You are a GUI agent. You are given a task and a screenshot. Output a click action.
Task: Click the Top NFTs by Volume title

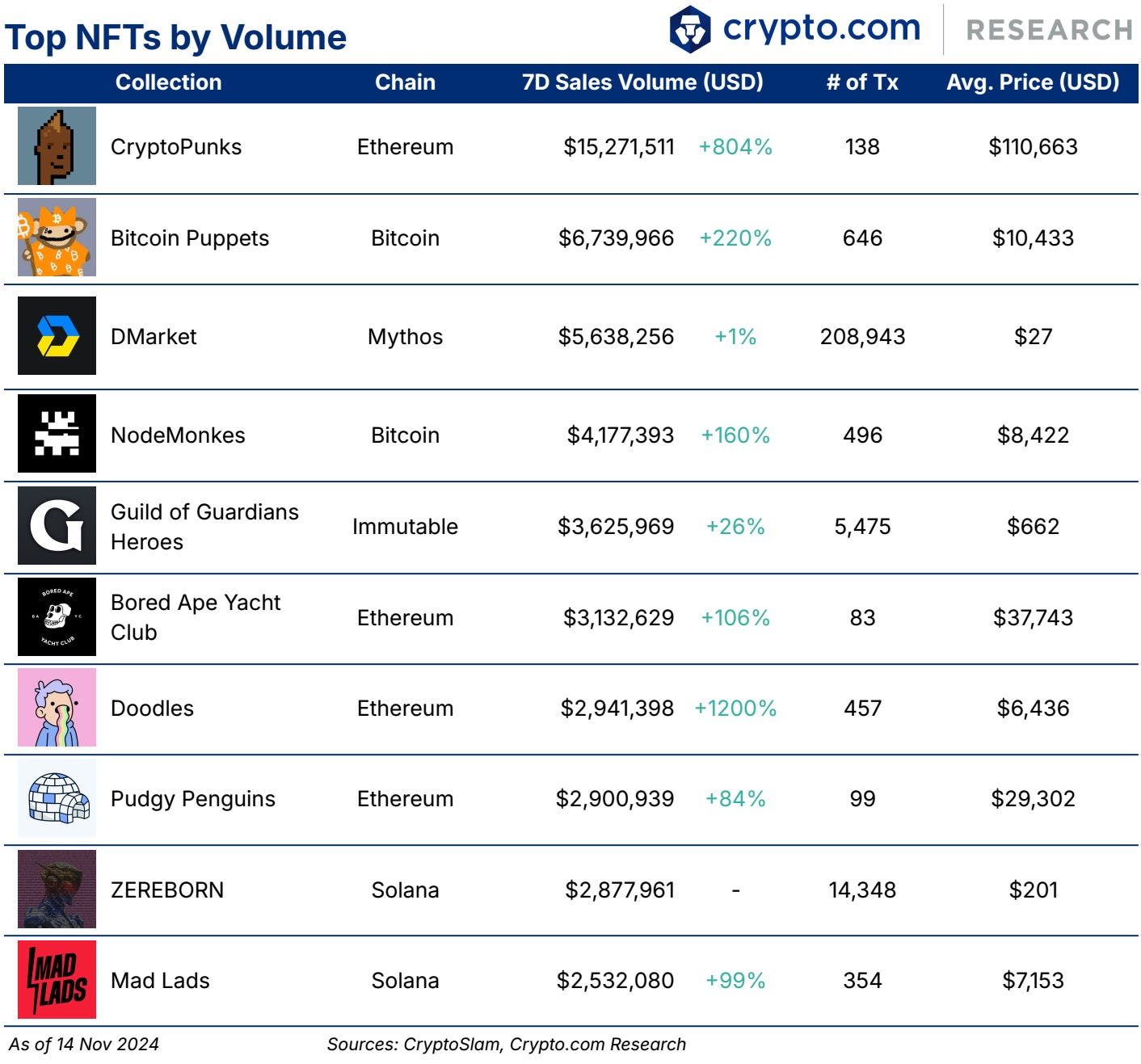click(175, 38)
